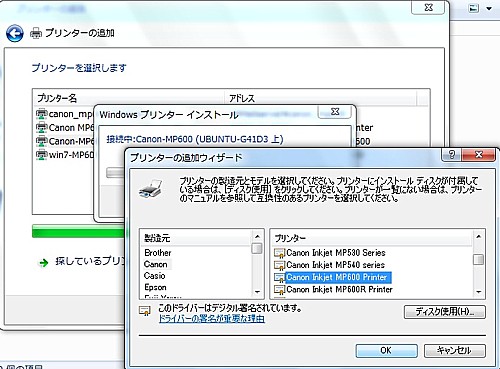Go back using the blue back arrow

(15, 33)
